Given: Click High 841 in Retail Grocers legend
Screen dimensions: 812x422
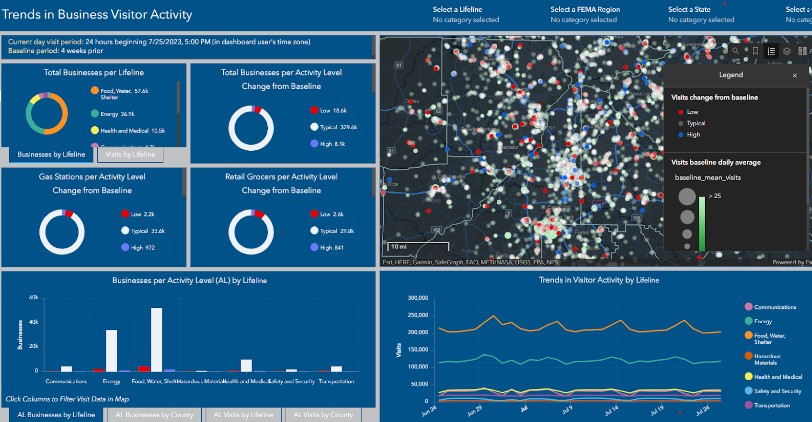Looking at the screenshot, I should tap(327, 248).
